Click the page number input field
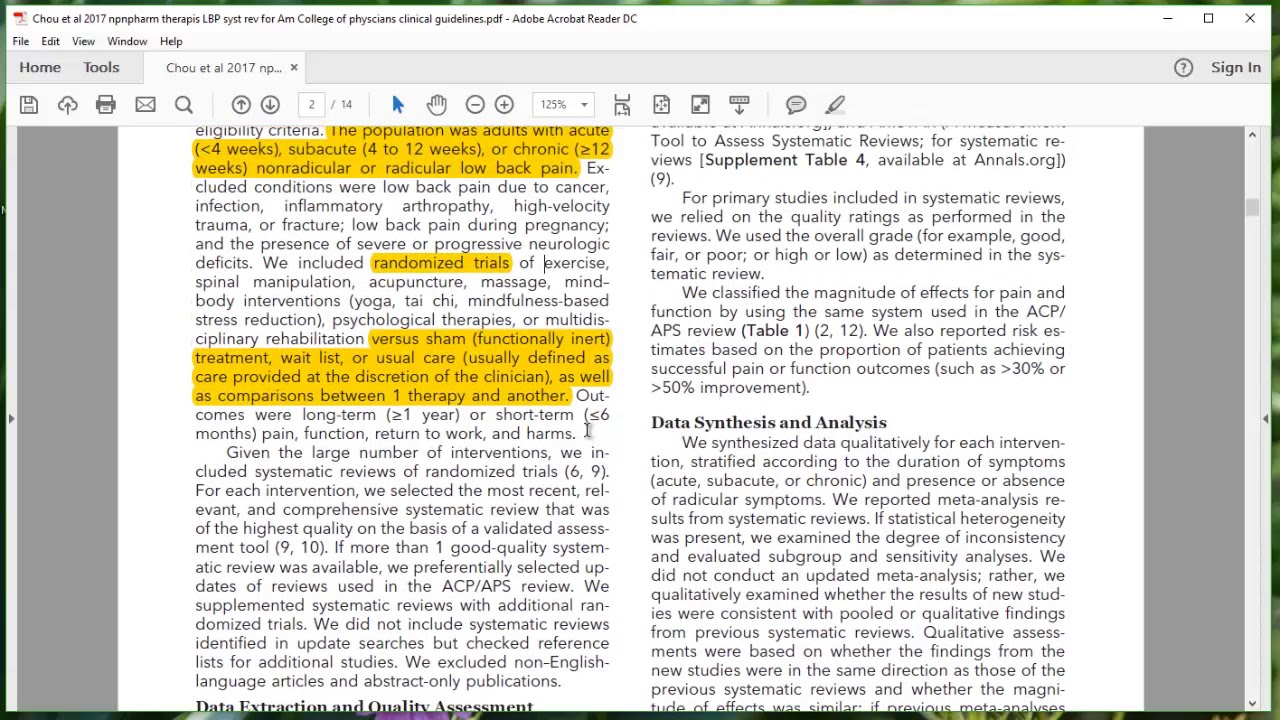Screen dimensions: 1280x720 pyautogui.click(x=311, y=105)
